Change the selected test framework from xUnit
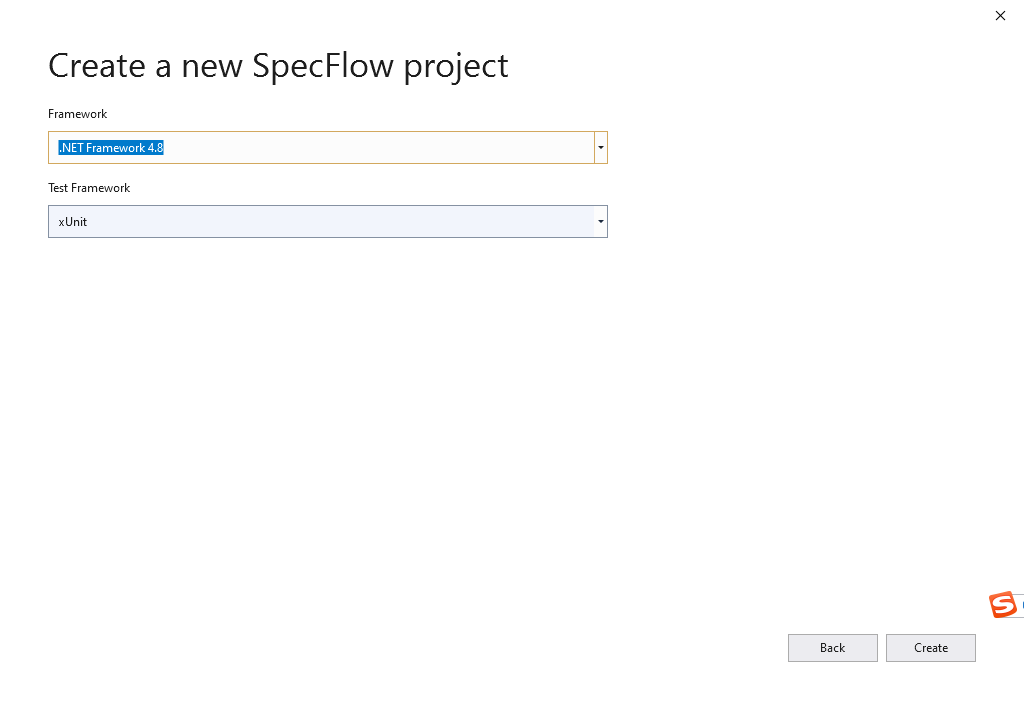 click(x=600, y=221)
